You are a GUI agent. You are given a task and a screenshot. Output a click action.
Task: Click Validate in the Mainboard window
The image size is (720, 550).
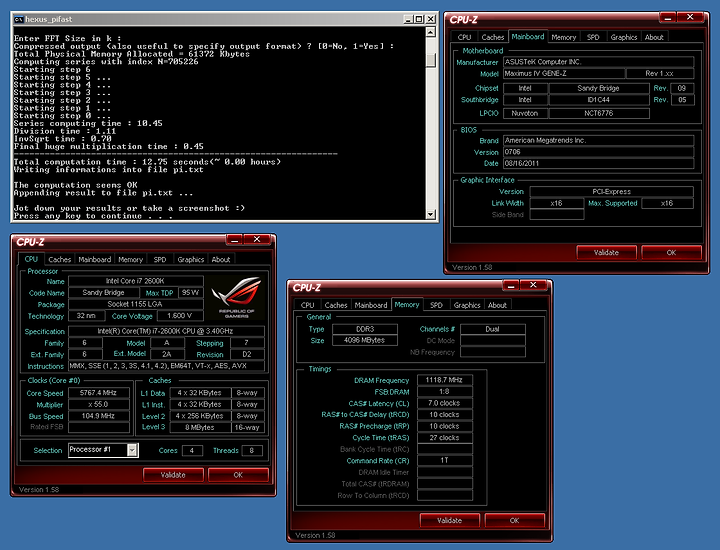click(606, 253)
